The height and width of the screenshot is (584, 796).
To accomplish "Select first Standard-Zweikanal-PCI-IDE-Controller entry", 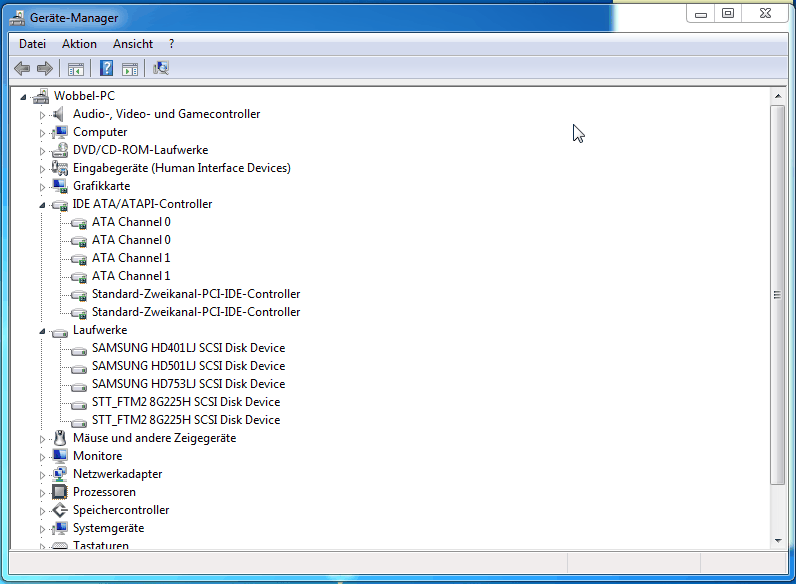I will 195,294.
